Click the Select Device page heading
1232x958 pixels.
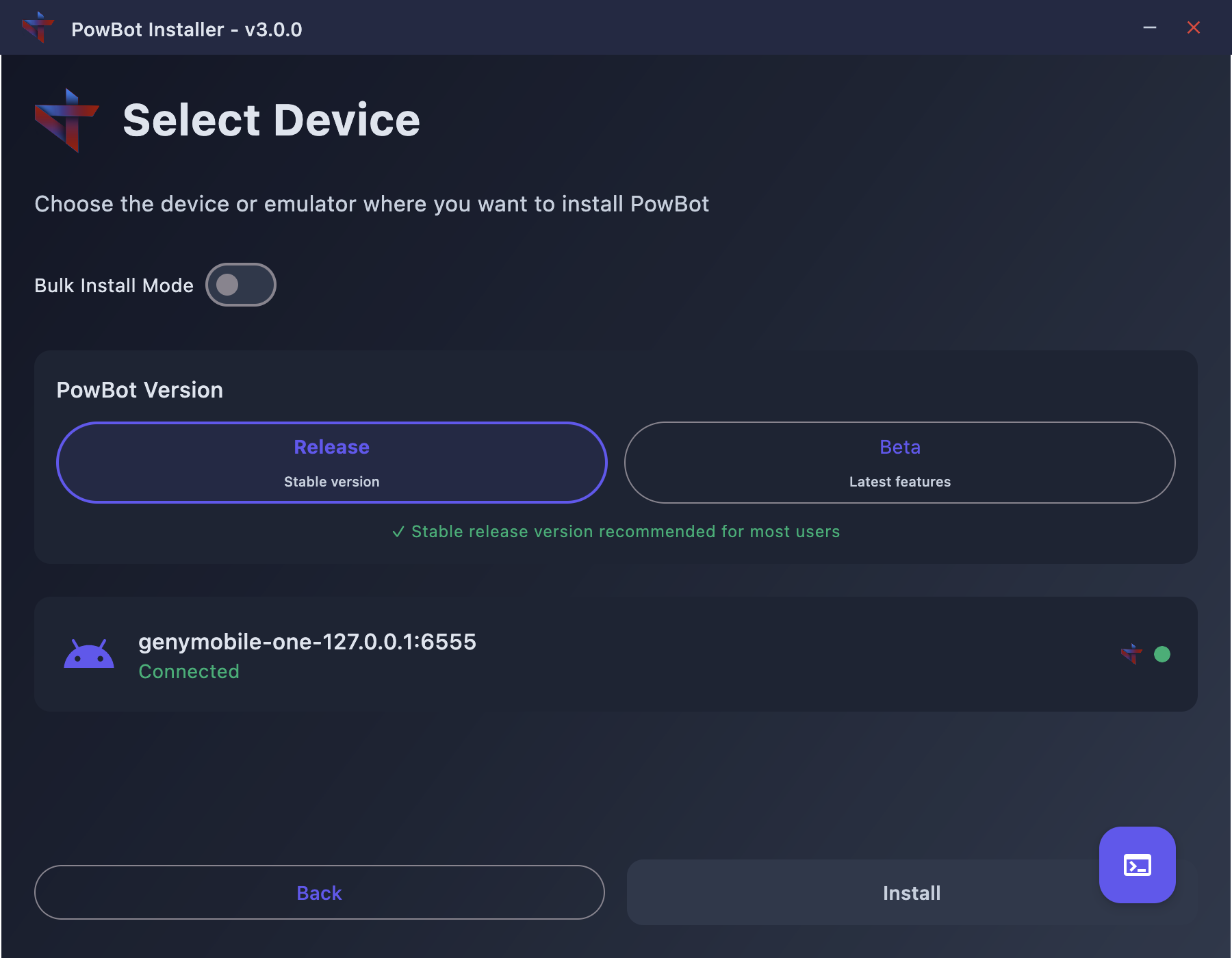coord(271,120)
